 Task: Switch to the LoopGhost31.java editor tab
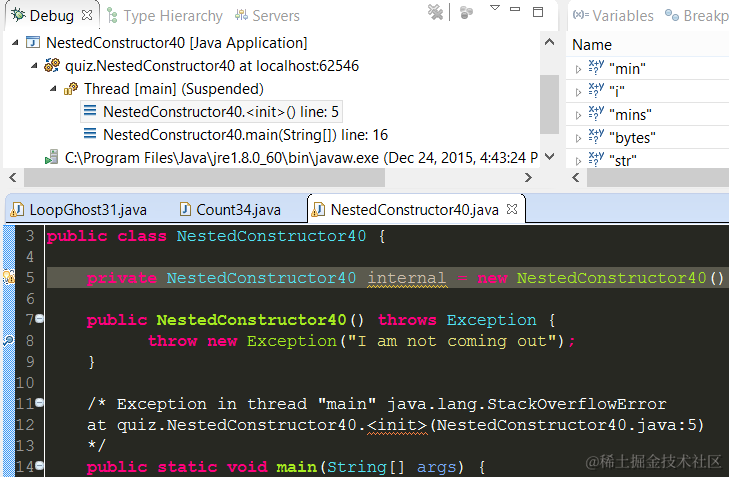(79, 210)
